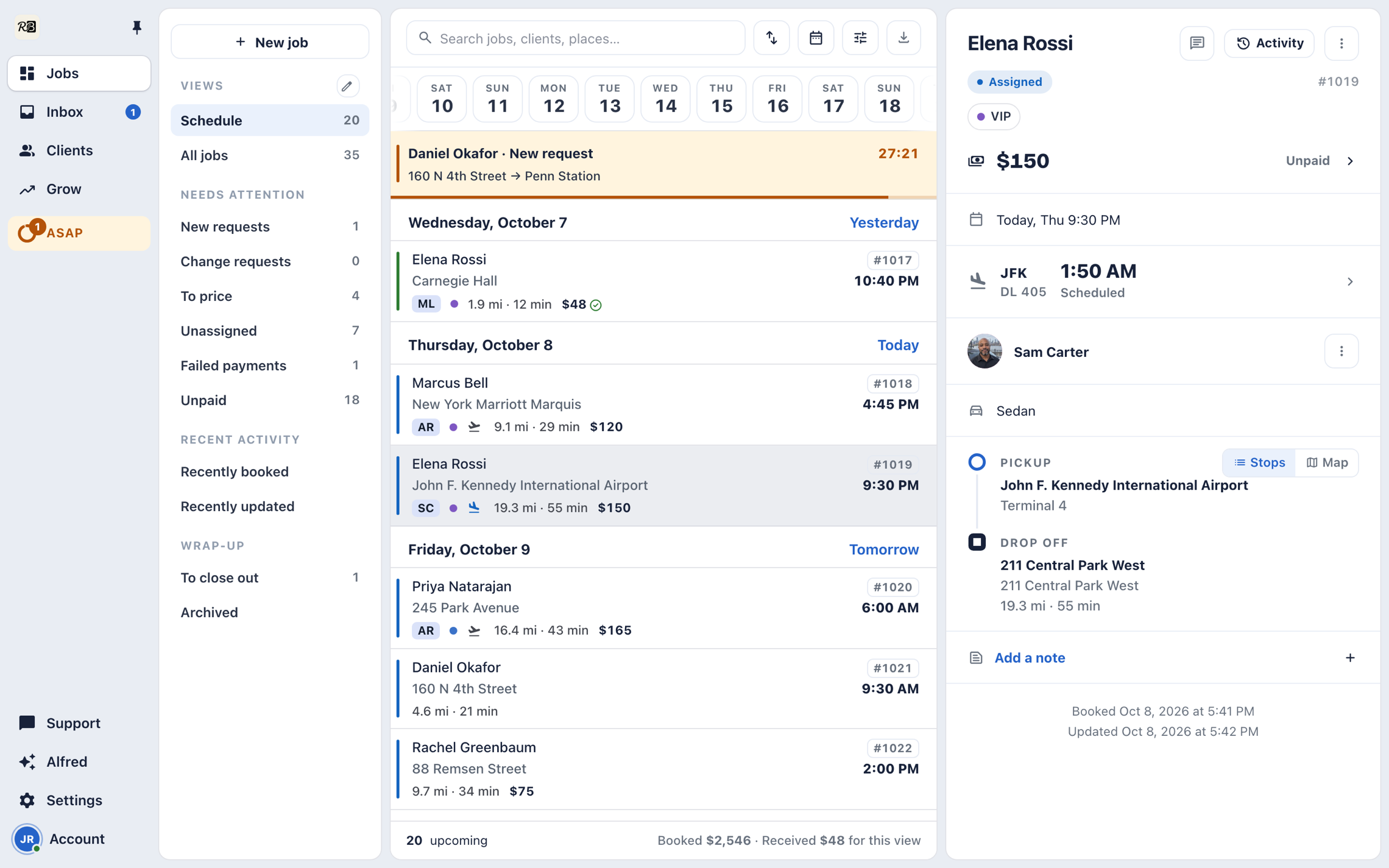Viewport: 1389px width, 868px height.
Task: Open Archived jobs
Action: tap(270, 612)
